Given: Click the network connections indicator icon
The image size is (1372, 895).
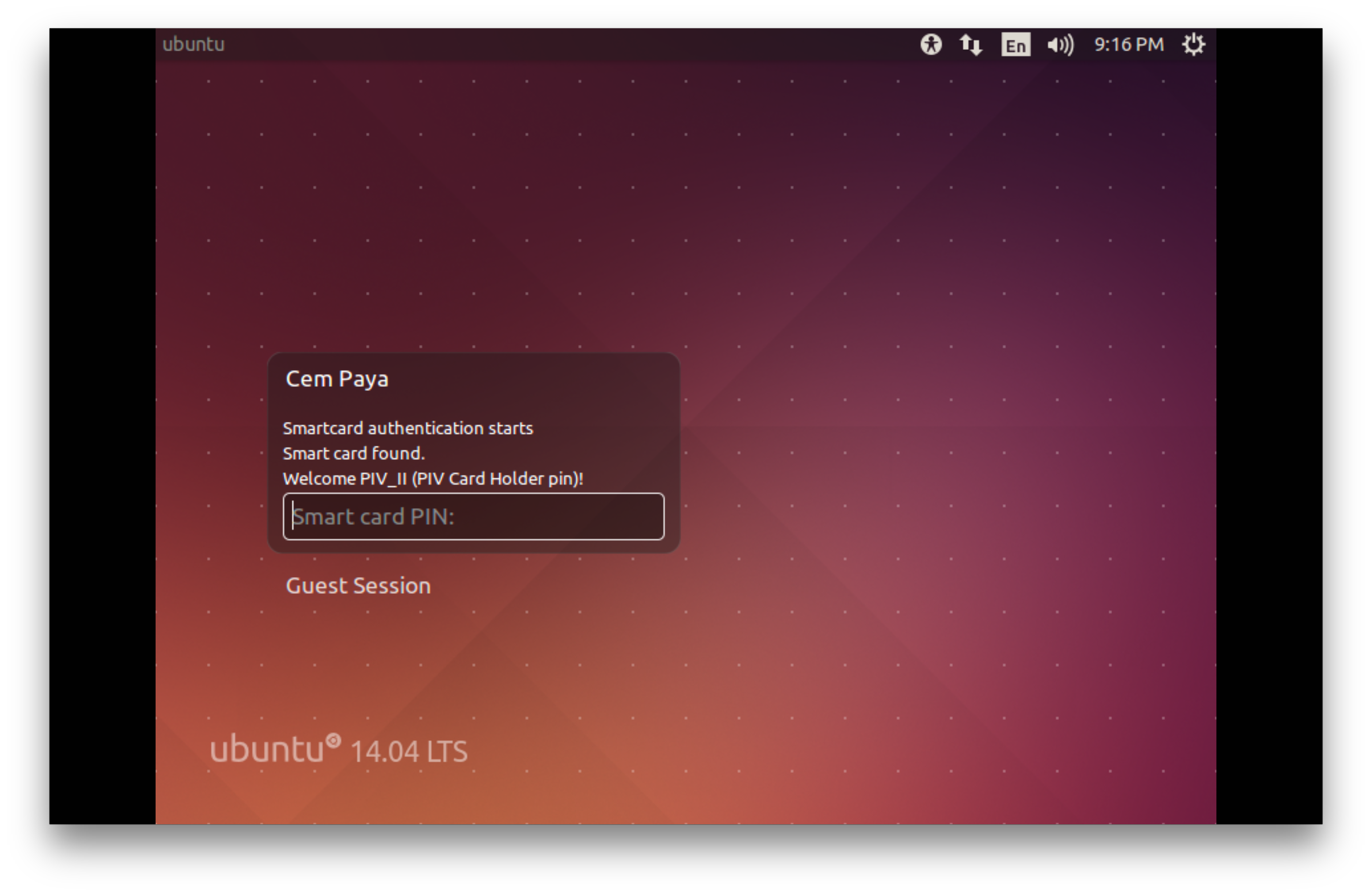Looking at the screenshot, I should pos(971,44).
